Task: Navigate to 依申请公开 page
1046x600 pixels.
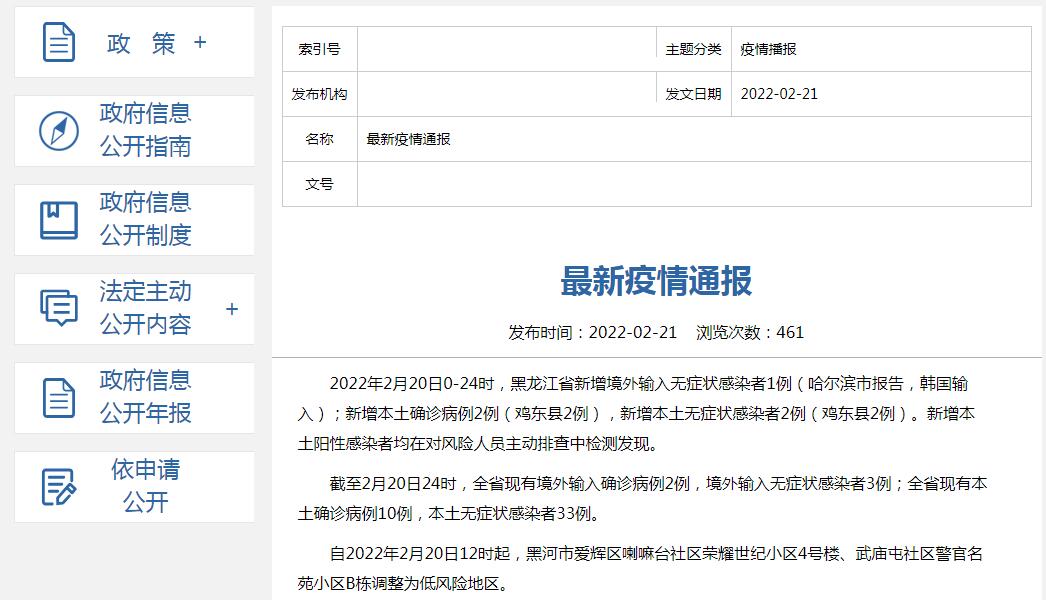Action: [145, 486]
